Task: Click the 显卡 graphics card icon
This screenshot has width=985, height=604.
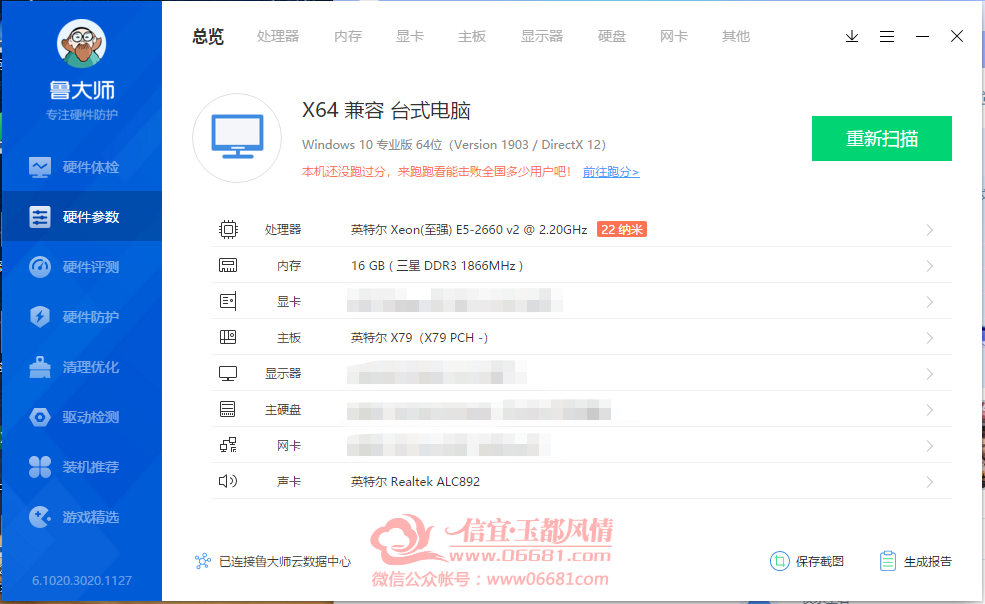Action: (x=228, y=301)
